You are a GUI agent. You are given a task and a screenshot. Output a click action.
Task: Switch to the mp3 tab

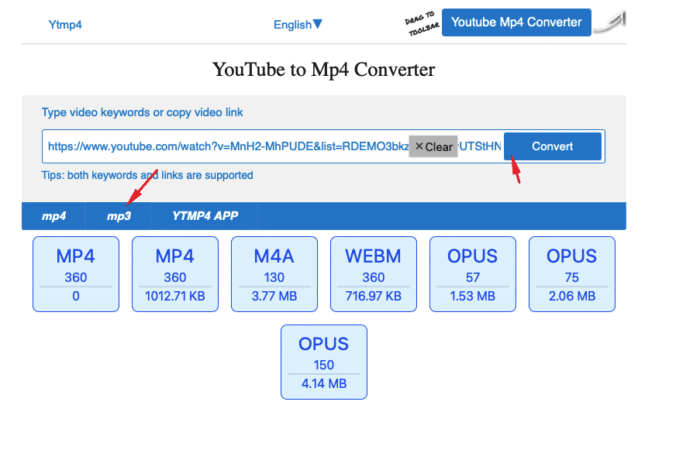tap(119, 216)
